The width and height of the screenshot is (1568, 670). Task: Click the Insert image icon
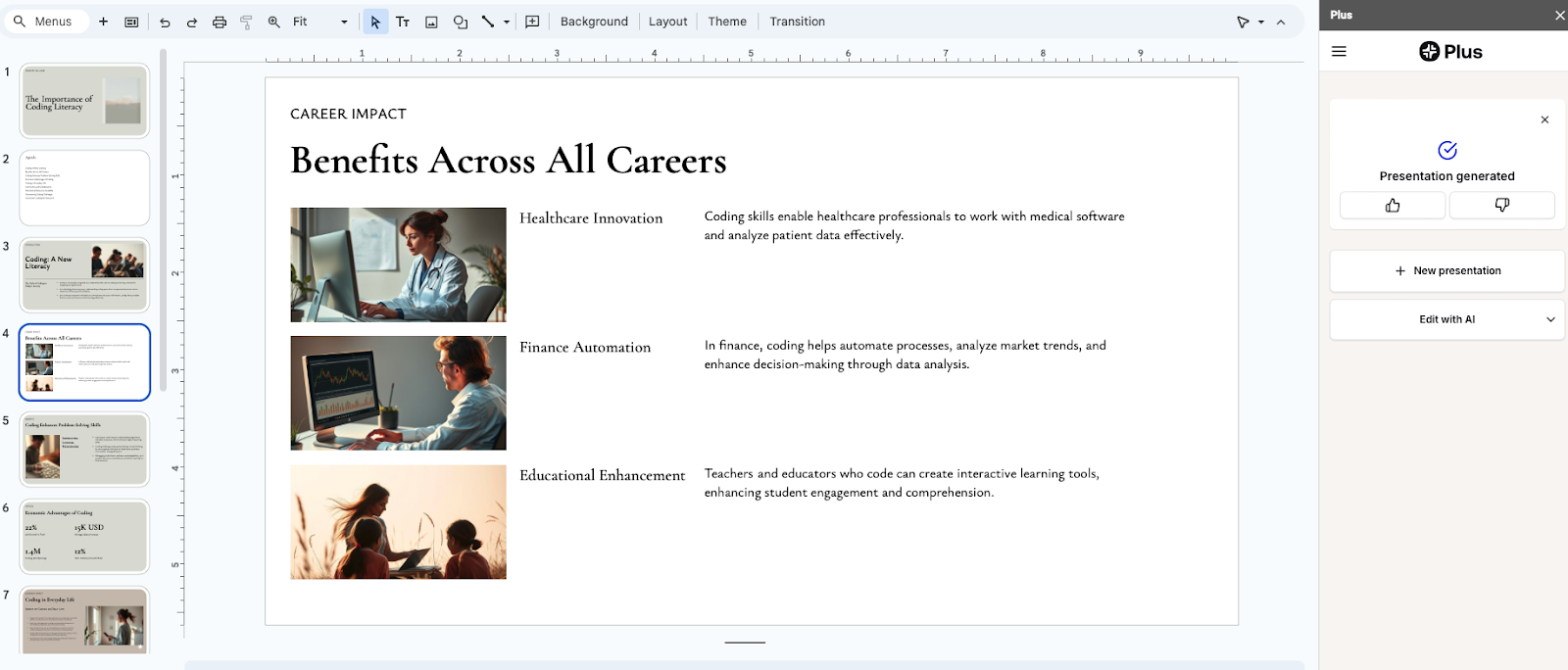(431, 22)
